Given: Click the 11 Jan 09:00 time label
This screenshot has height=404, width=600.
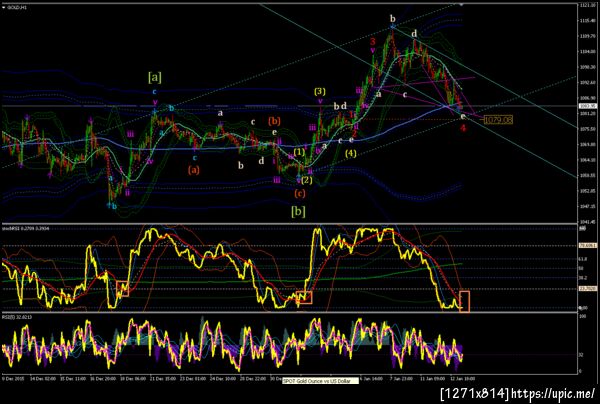Looking at the screenshot, I should 434,379.
